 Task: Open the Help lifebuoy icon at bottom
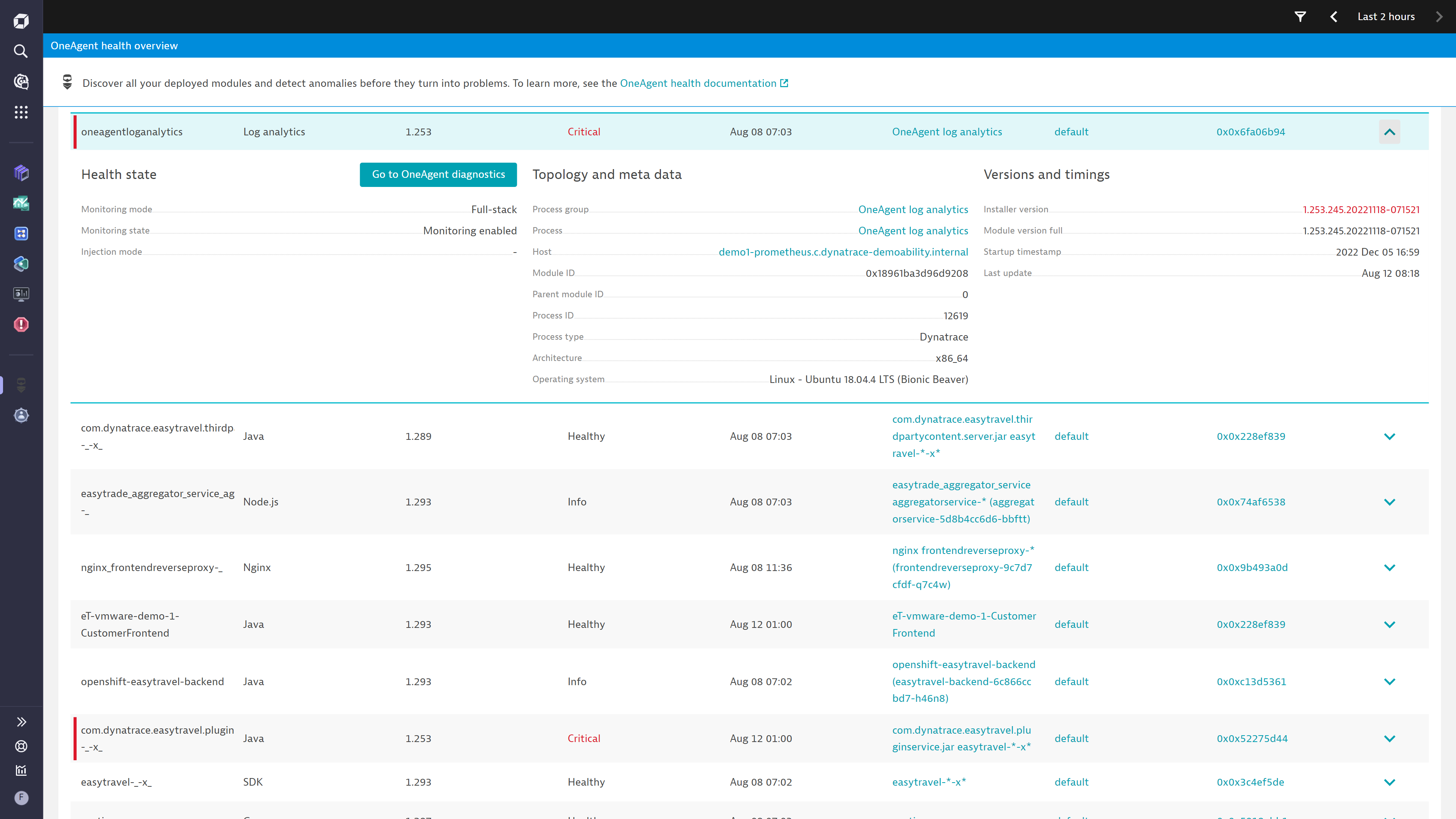21,746
